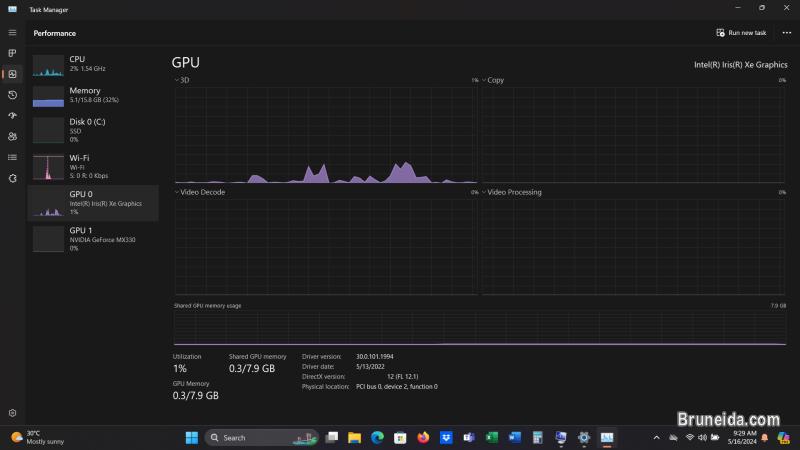Select Wi-Fi in the performance list
This screenshot has width=800, height=450.
[x=93, y=166]
